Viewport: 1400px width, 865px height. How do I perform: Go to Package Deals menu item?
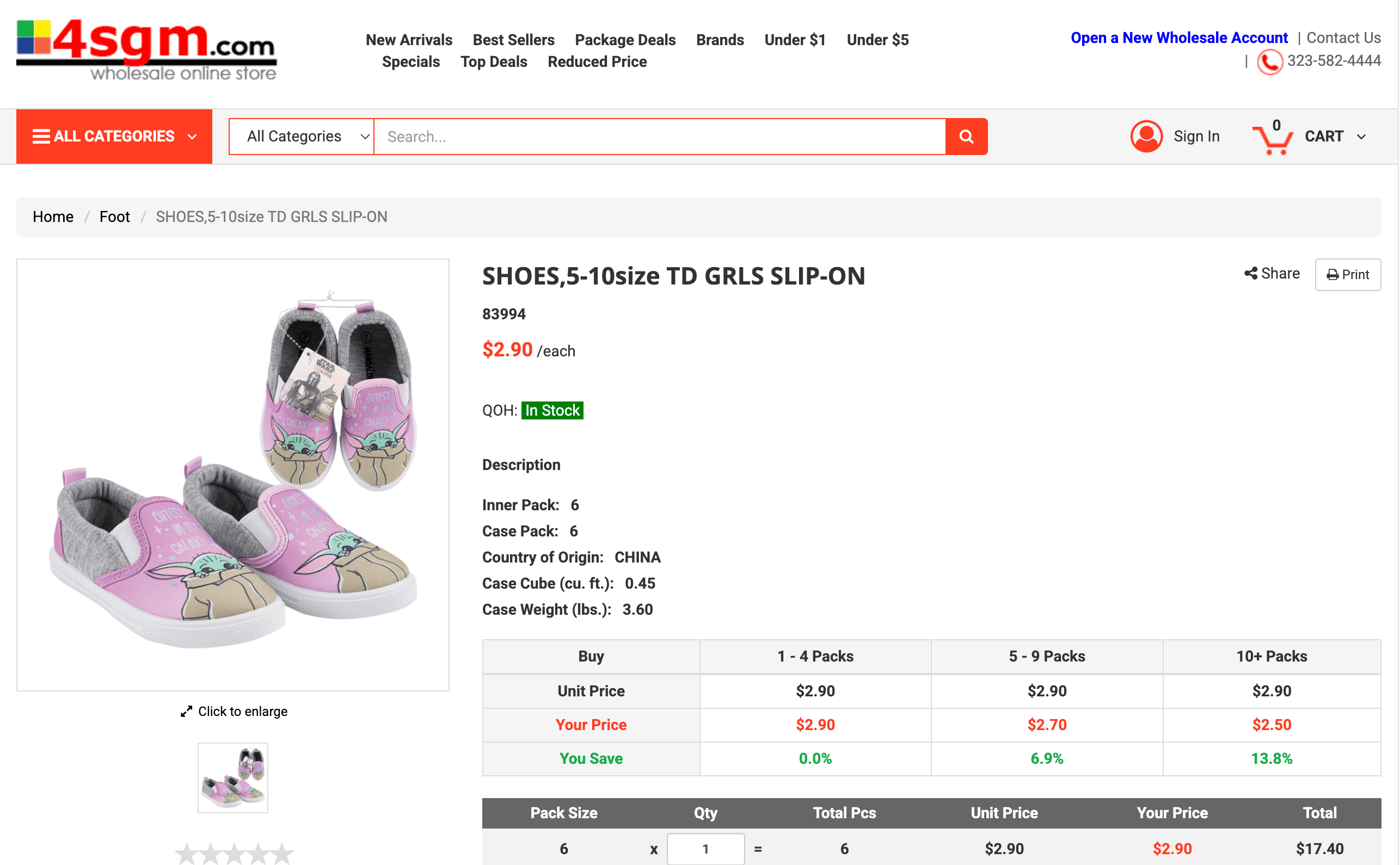pos(624,40)
